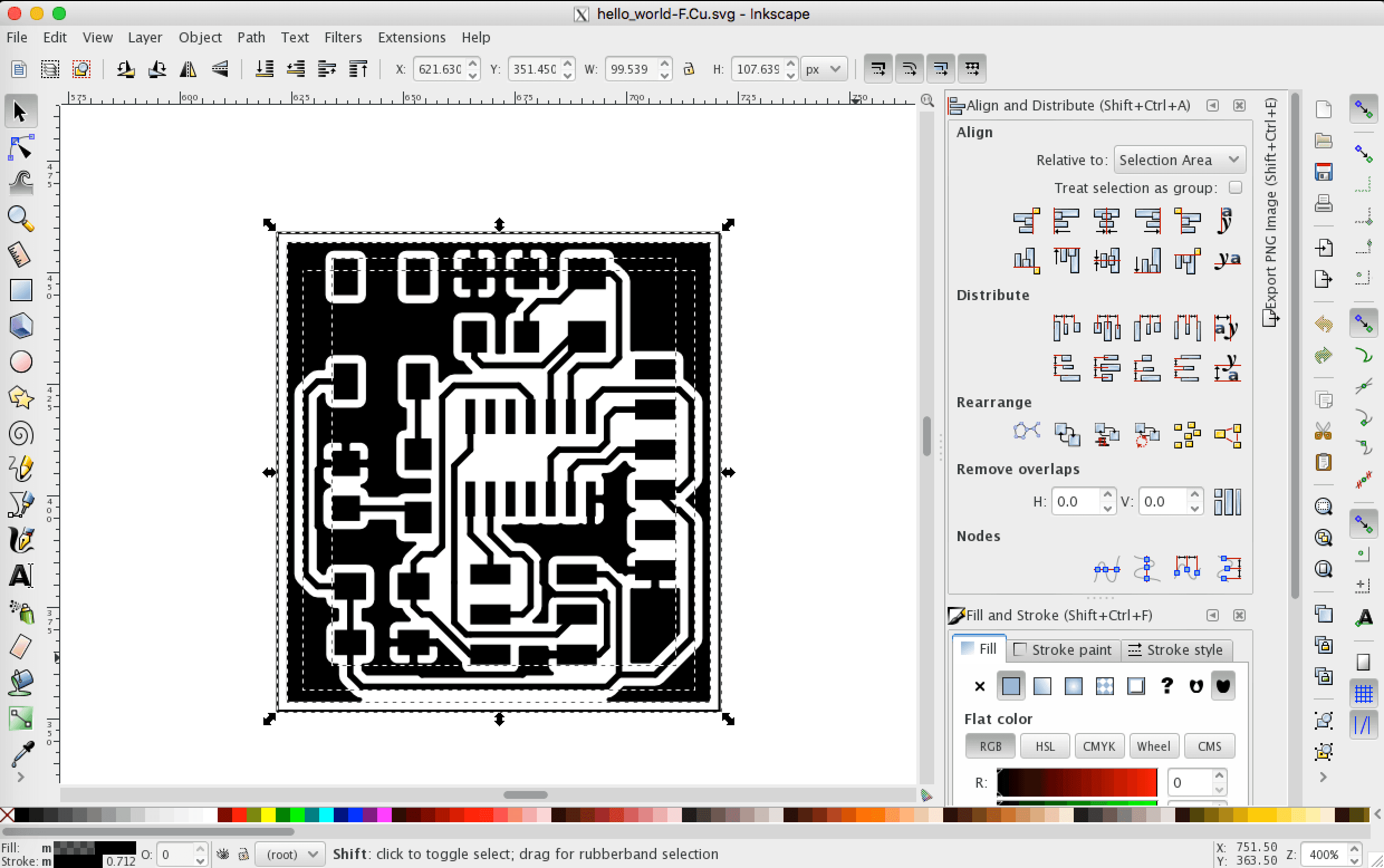Viewport: 1384px width, 868px height.
Task: Close the Fill and Stroke panel
Action: 1239,615
